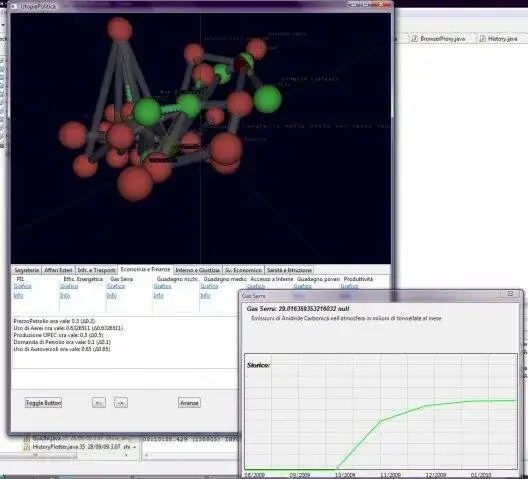This screenshot has width=528, height=479.
Task: Click the scroll-down arrow beside HistoryPlotter.java row
Action: [x=134, y=447]
